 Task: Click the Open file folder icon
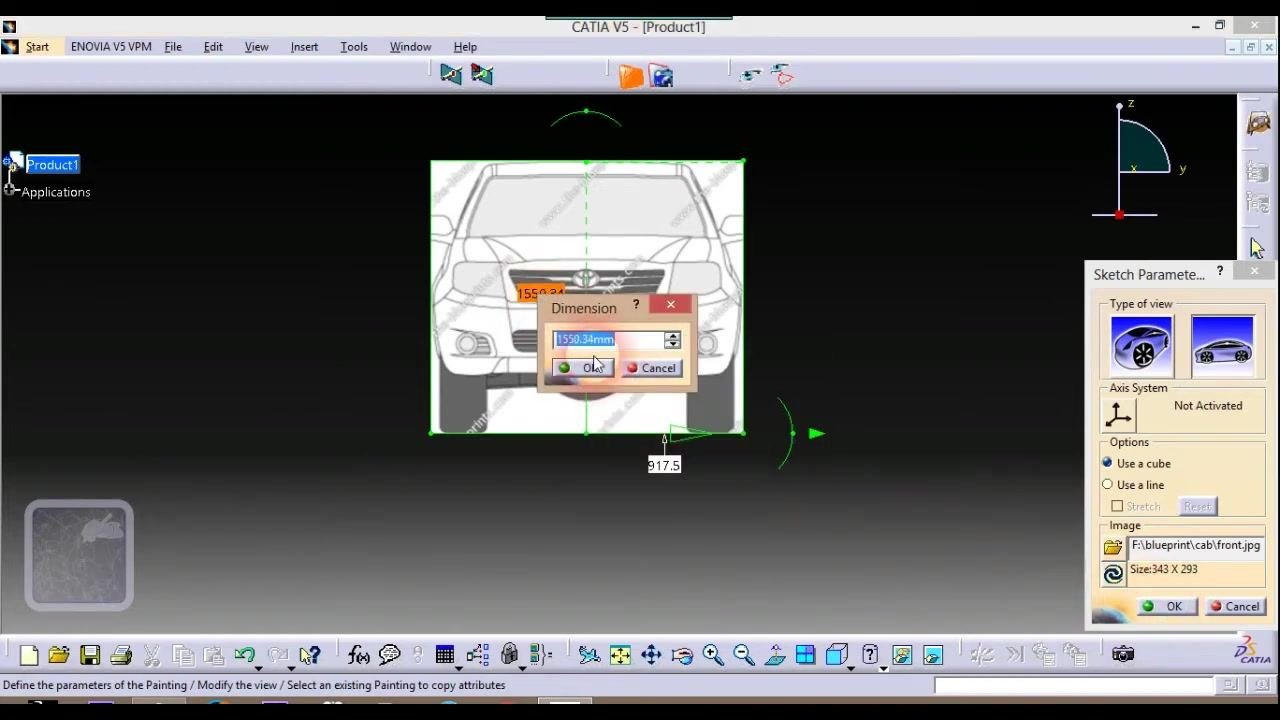[x=59, y=655]
